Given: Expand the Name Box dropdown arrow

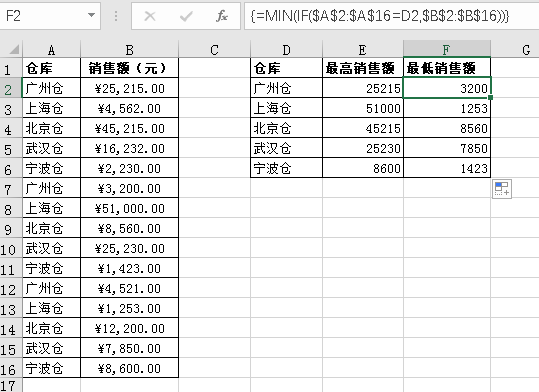Looking at the screenshot, I should (91, 15).
